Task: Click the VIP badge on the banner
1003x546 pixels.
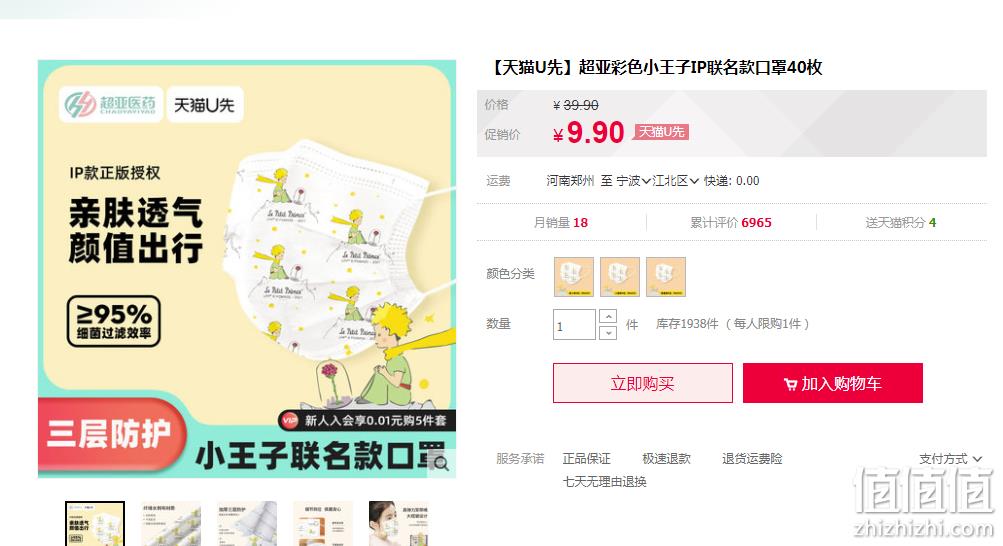Action: click(290, 420)
